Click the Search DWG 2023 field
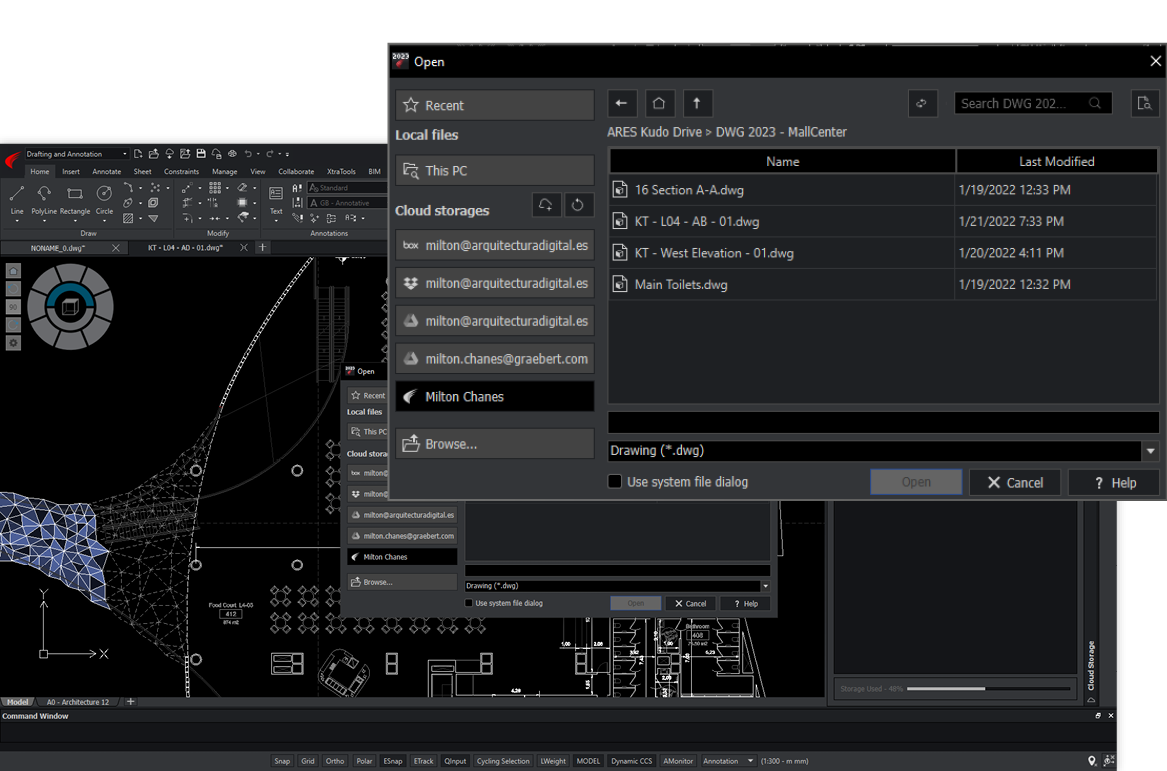This screenshot has width=1167, height=771. tap(1033, 103)
